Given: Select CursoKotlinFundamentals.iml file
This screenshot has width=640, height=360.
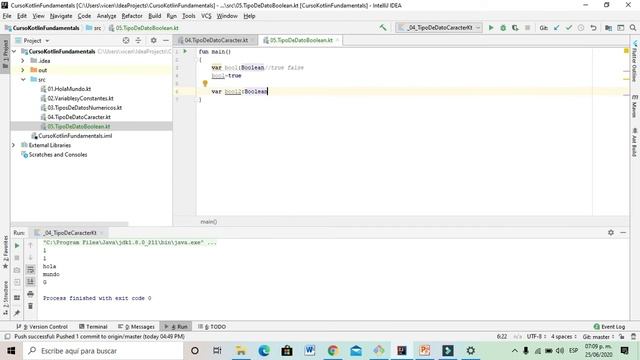Looking at the screenshot, I should tap(75, 136).
